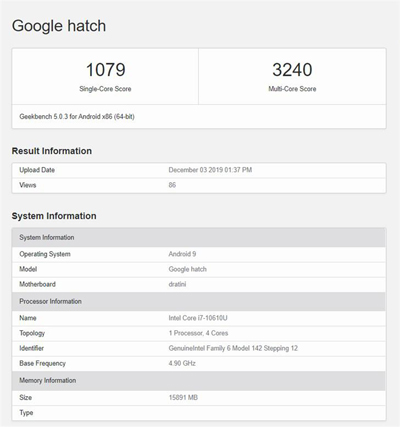Select the 1 Processor, 4 Cores value
The image size is (400, 427).
click(x=198, y=333)
